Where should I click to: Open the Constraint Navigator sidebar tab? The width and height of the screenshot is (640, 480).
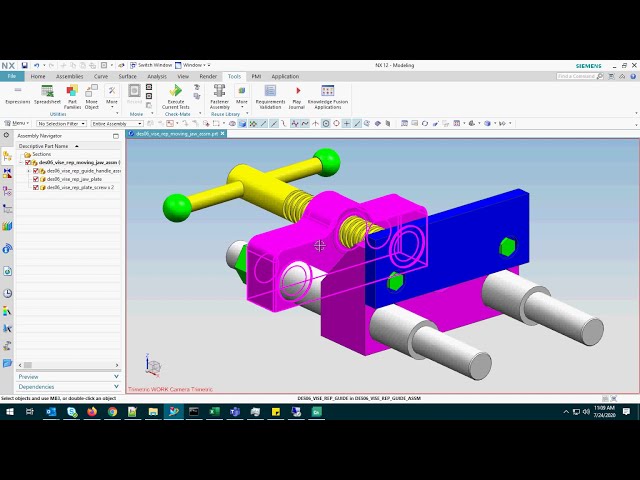tap(7, 173)
